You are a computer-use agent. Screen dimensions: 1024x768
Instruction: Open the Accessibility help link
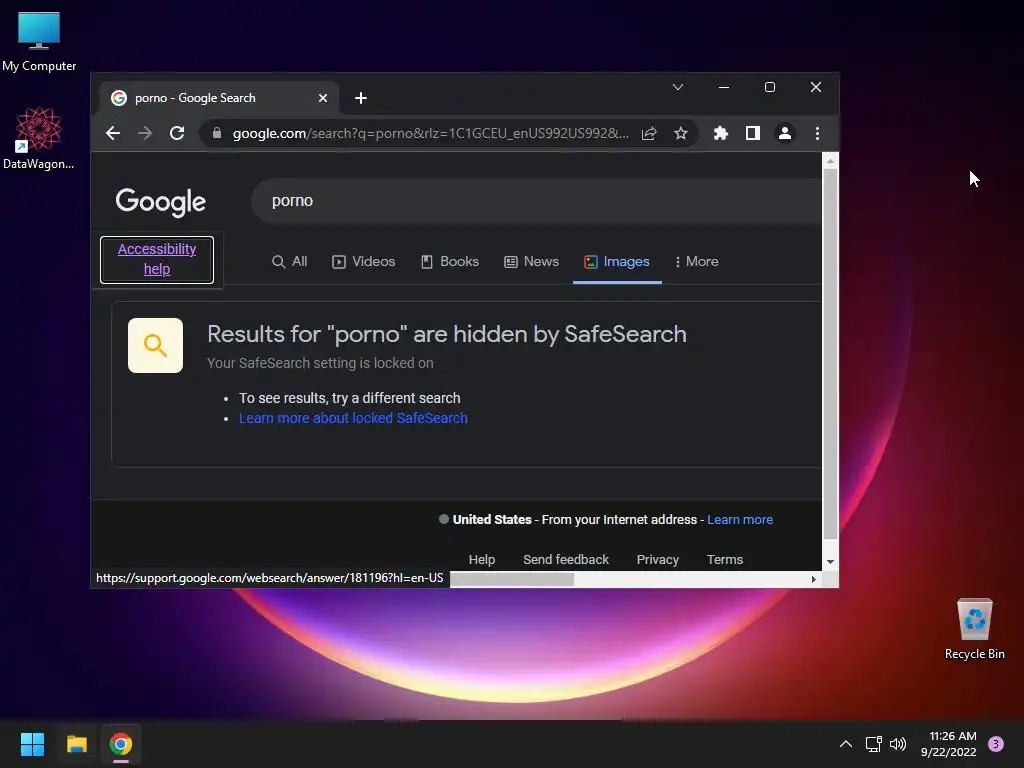pyautogui.click(x=157, y=259)
